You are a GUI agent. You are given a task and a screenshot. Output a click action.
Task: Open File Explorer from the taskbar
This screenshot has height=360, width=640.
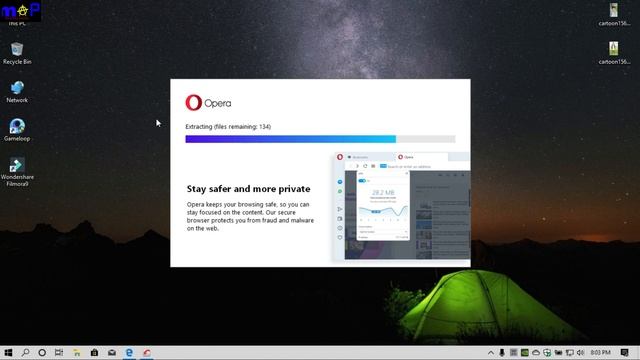pos(77,353)
